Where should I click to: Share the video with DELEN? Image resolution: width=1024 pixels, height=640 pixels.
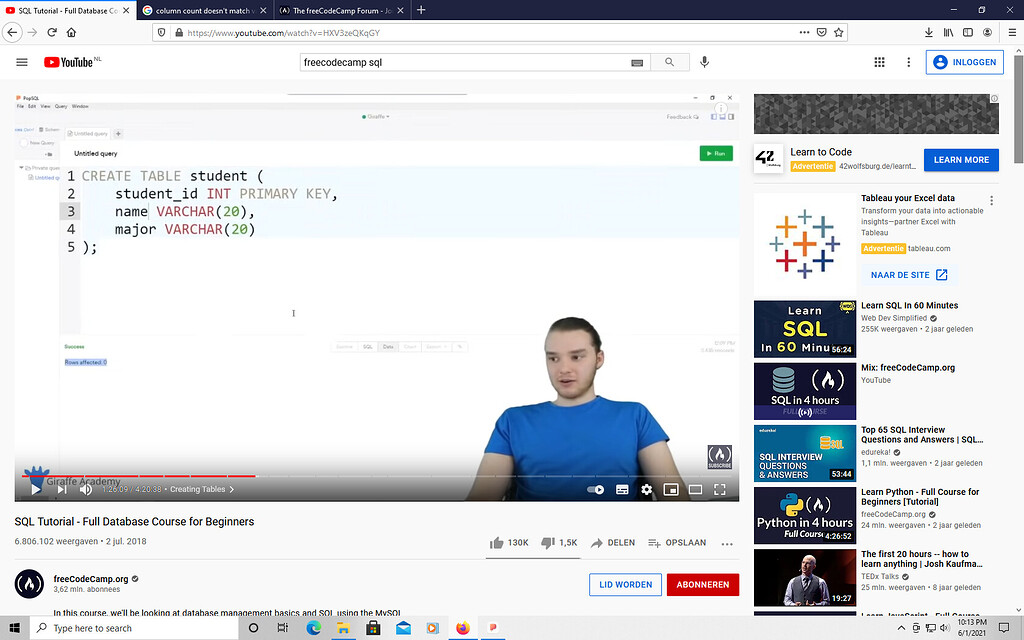[613, 543]
